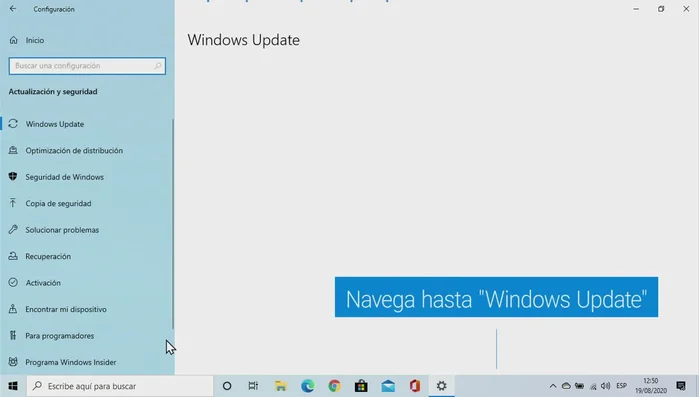Image resolution: width=699 pixels, height=397 pixels.
Task: Click the sidebar vertical scrollbar
Action: [173, 224]
